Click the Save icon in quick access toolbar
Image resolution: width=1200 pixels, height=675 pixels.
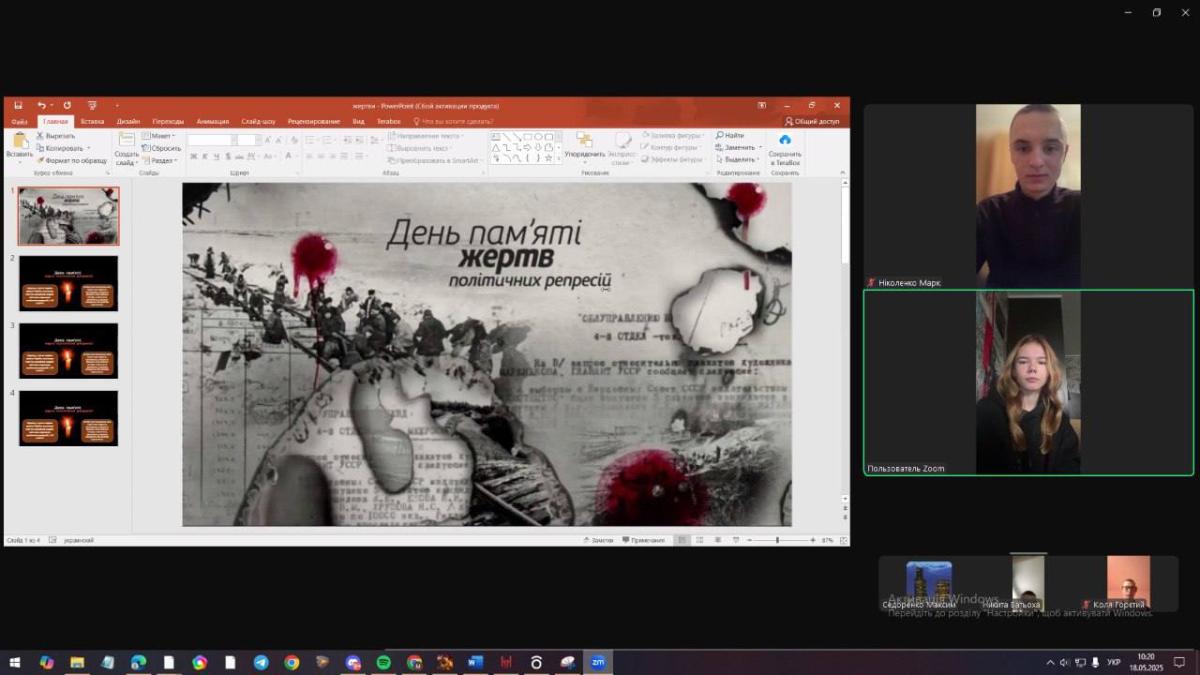pos(18,105)
